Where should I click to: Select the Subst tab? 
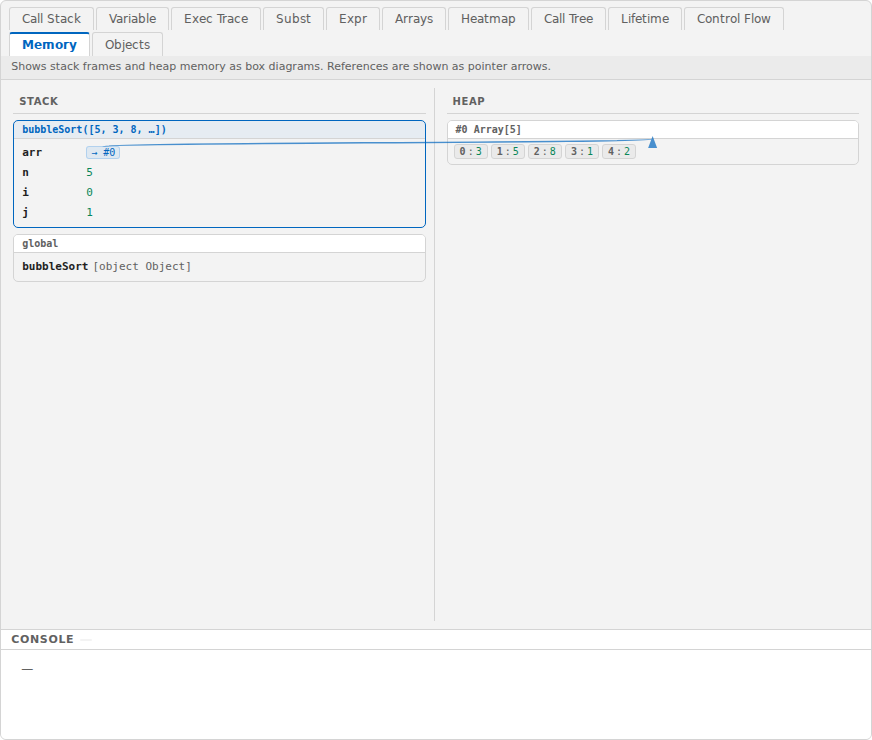293,19
